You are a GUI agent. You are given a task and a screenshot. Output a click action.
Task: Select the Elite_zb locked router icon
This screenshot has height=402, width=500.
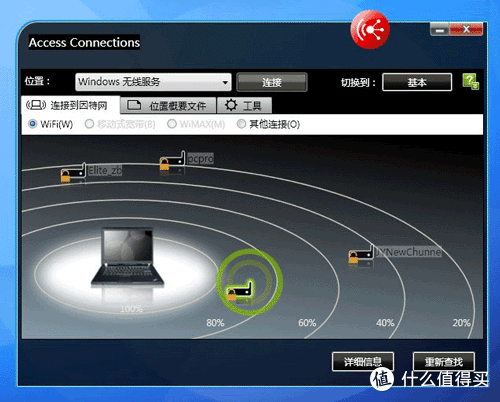coord(73,173)
